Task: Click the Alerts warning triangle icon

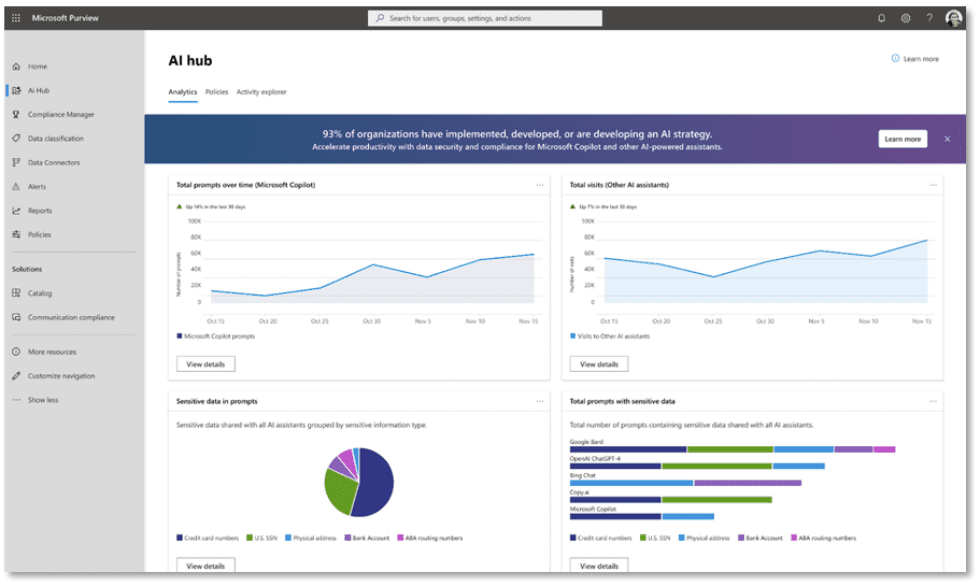Action: coord(16,186)
